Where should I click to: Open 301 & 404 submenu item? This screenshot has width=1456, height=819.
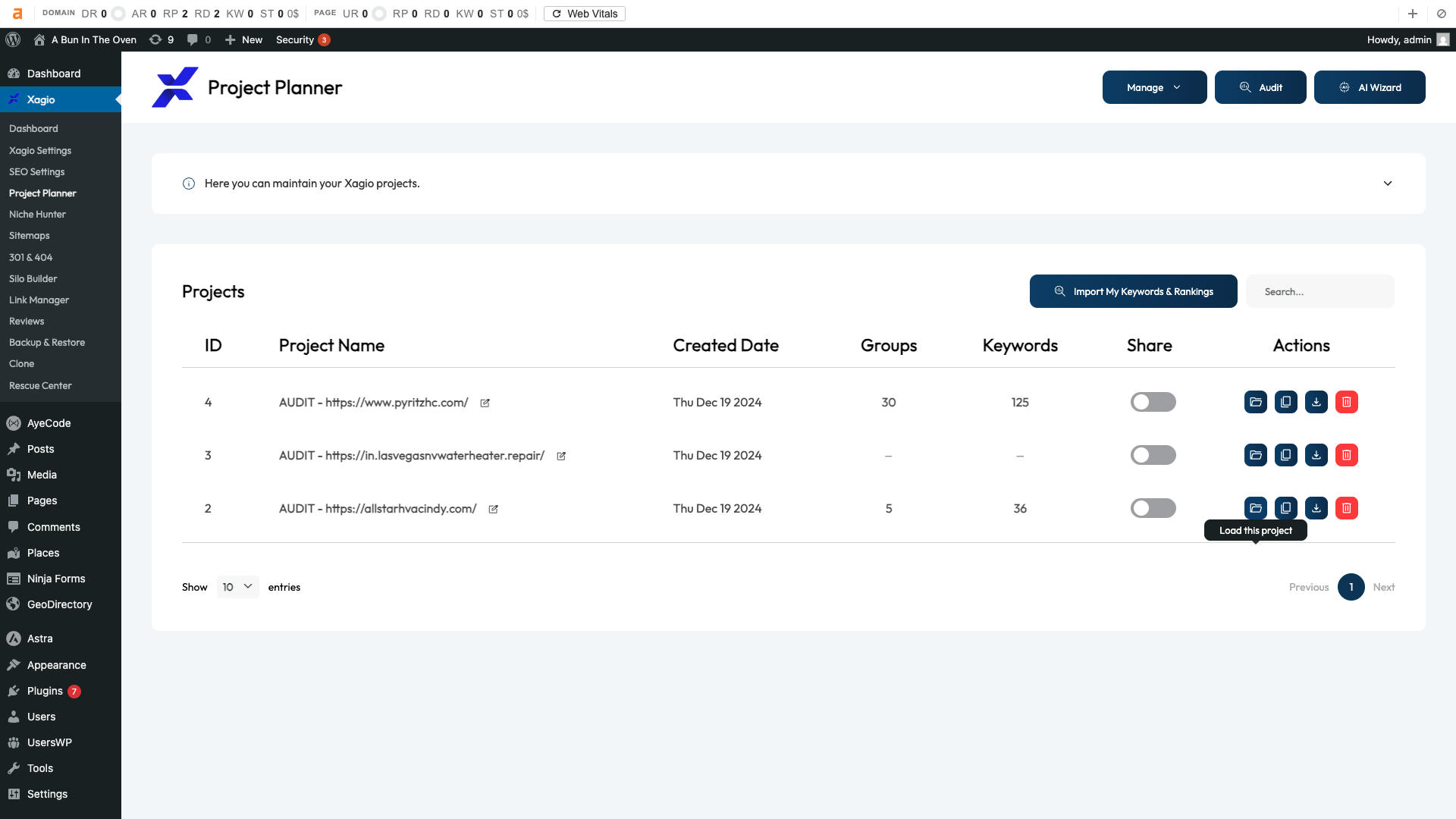point(30,258)
